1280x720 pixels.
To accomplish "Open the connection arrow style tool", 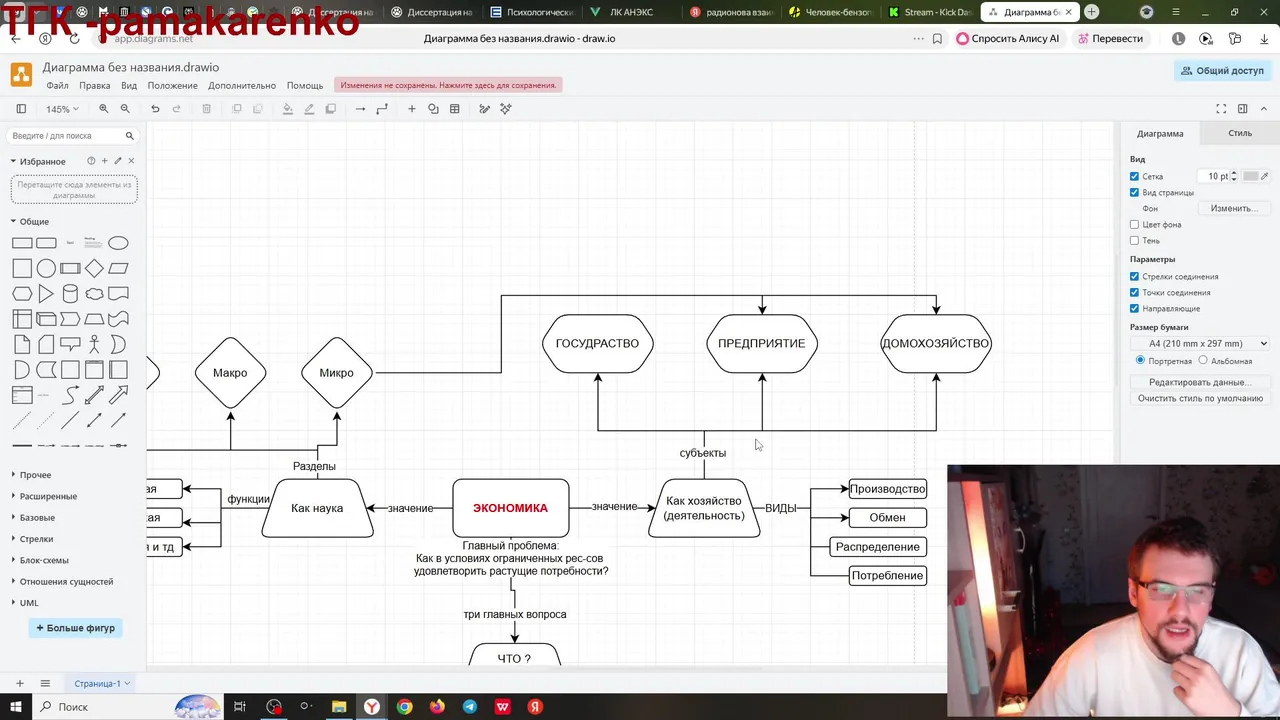I will click(x=360, y=109).
